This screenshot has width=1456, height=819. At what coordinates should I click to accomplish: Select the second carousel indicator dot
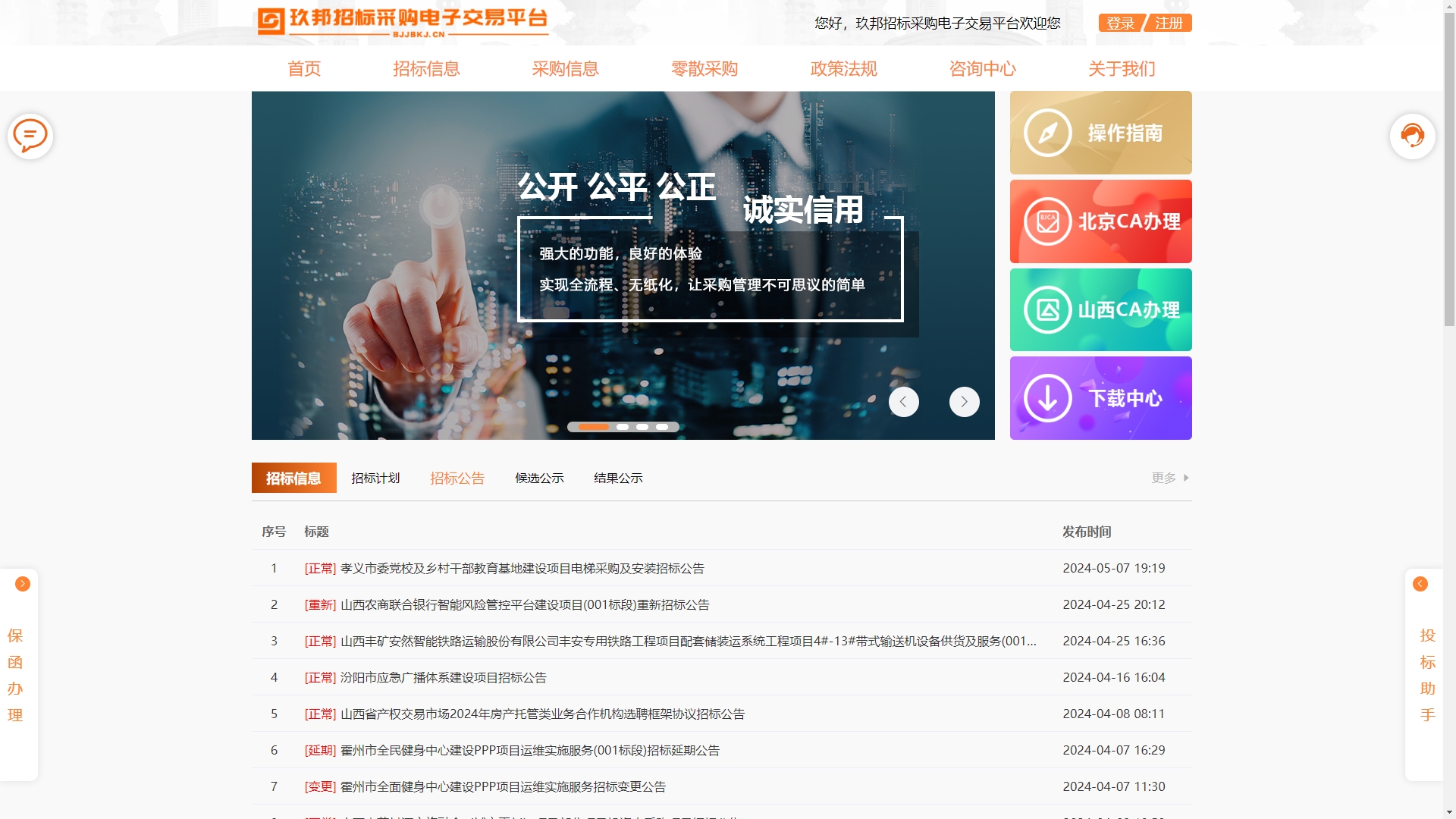(x=623, y=427)
